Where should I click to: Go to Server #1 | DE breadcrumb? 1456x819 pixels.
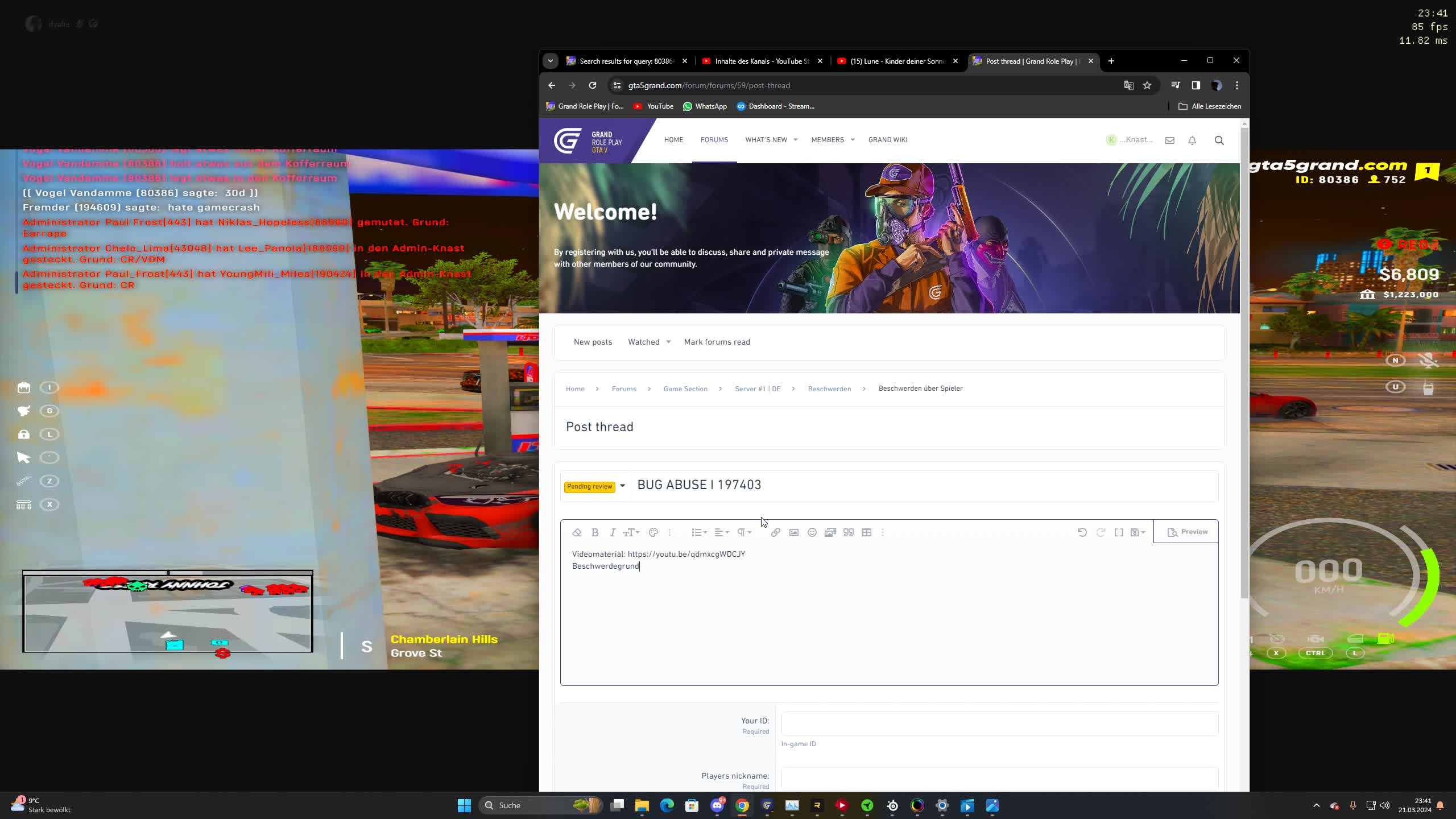[758, 389]
